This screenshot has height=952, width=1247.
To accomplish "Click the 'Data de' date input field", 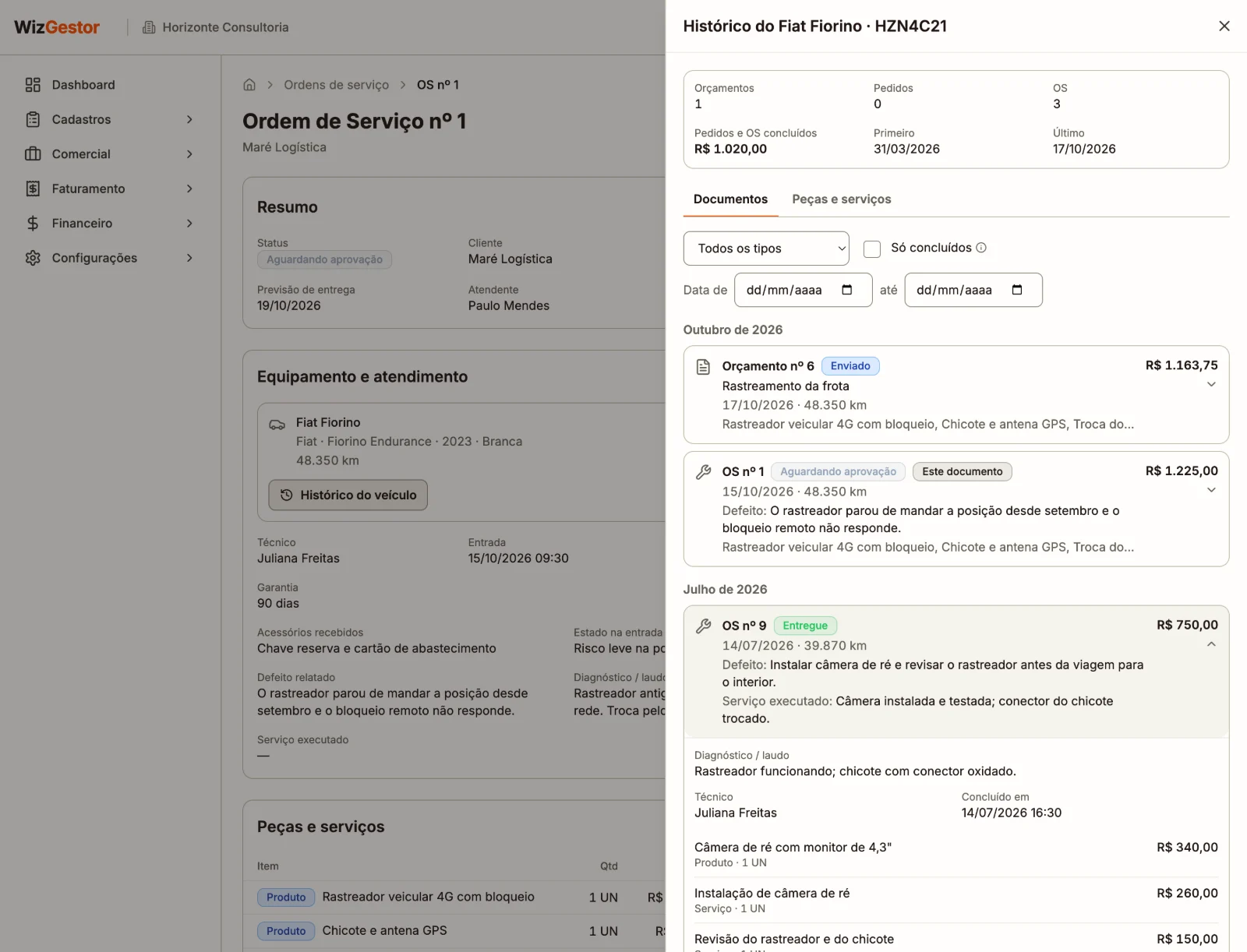I will pos(803,290).
